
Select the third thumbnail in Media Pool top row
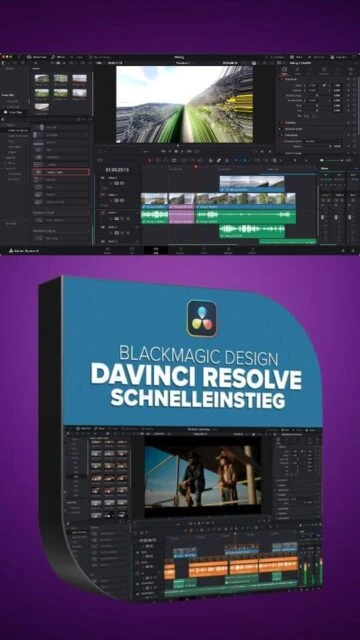[x=80, y=78]
